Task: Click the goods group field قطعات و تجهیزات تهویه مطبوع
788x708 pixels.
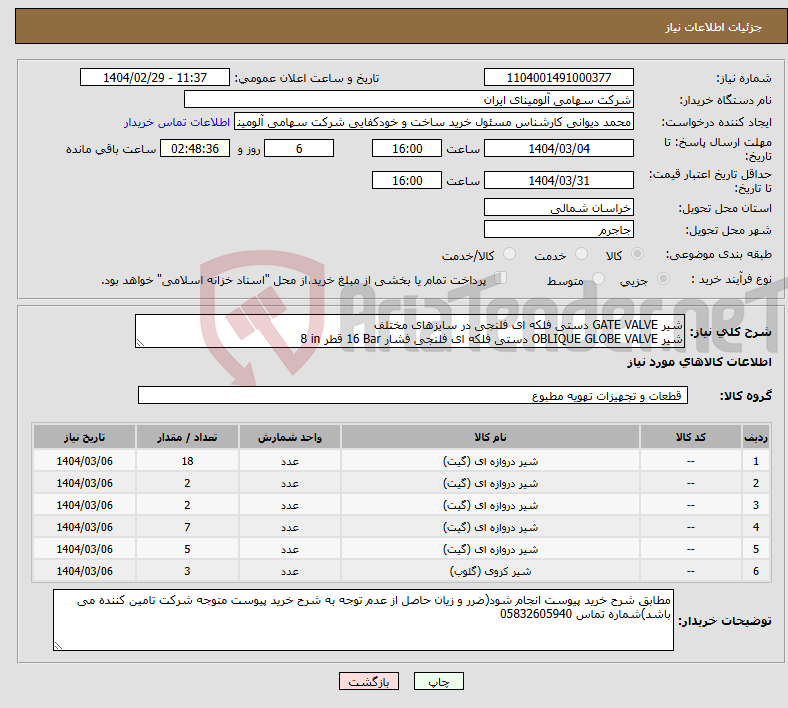Action: click(413, 395)
